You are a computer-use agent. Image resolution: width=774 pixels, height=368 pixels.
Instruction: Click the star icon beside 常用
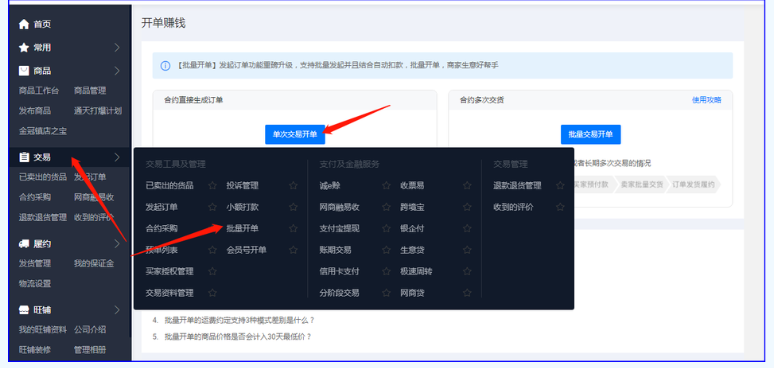point(24,47)
